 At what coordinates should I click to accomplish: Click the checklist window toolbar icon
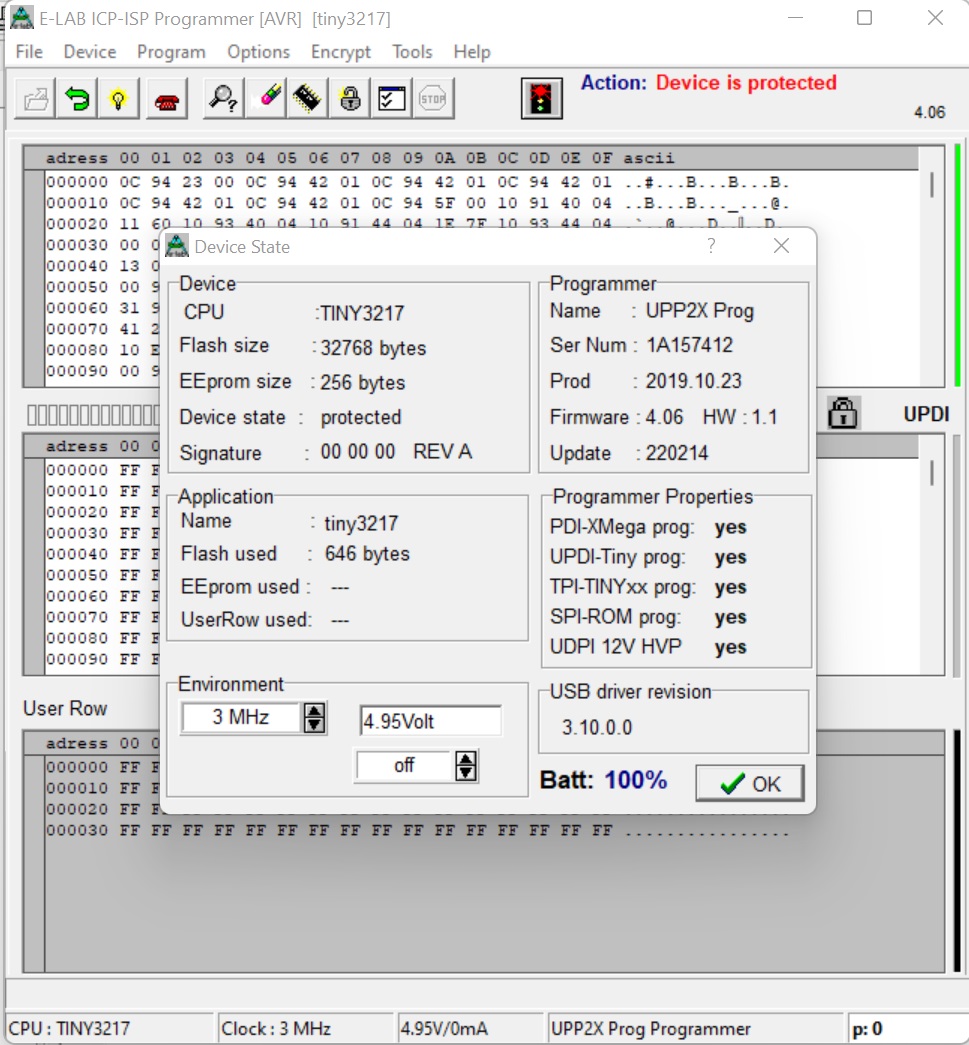click(391, 99)
